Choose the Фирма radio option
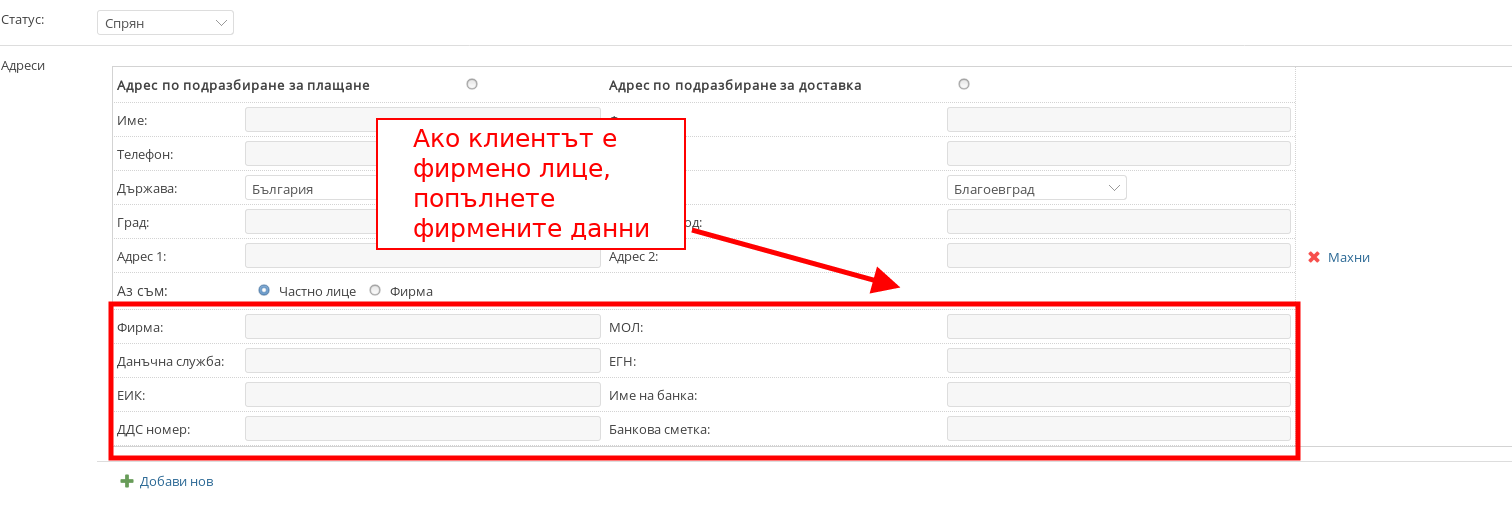This screenshot has width=1512, height=518. tap(375, 290)
